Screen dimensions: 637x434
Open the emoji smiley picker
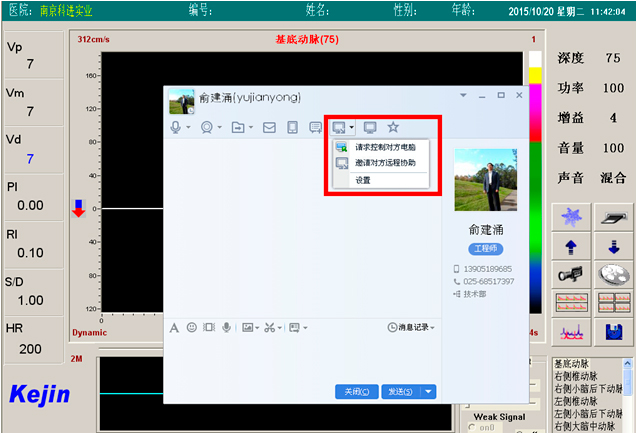[192, 327]
